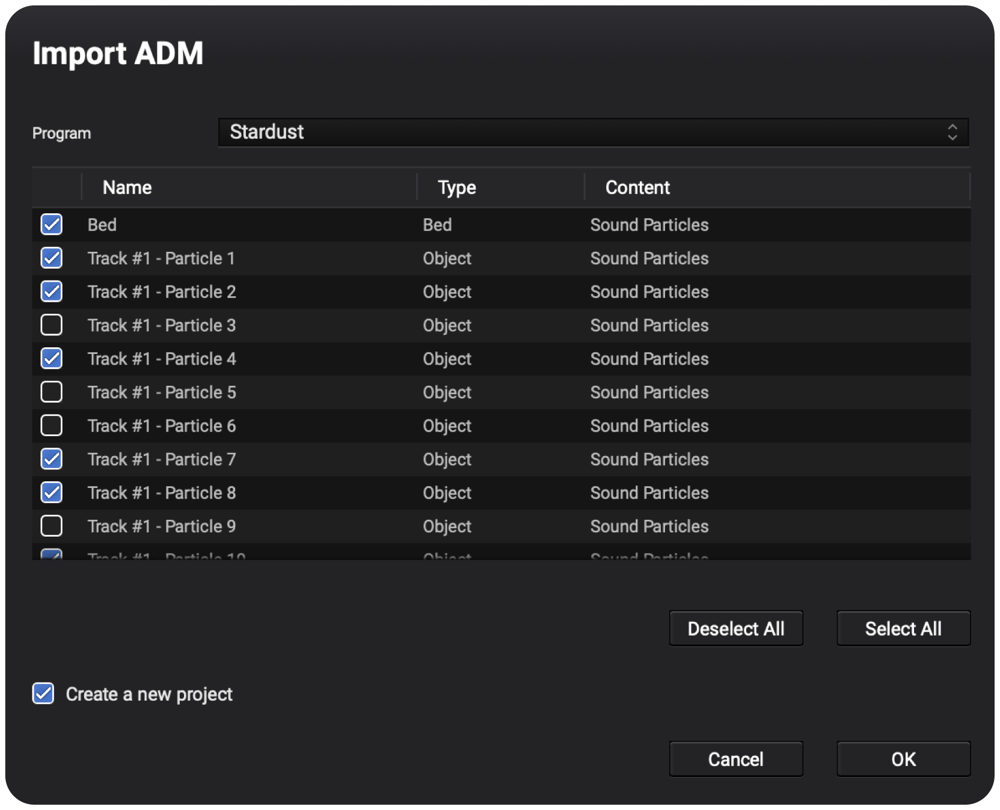Sort list by Name column header
The width and height of the screenshot is (1000, 810).
(x=127, y=187)
